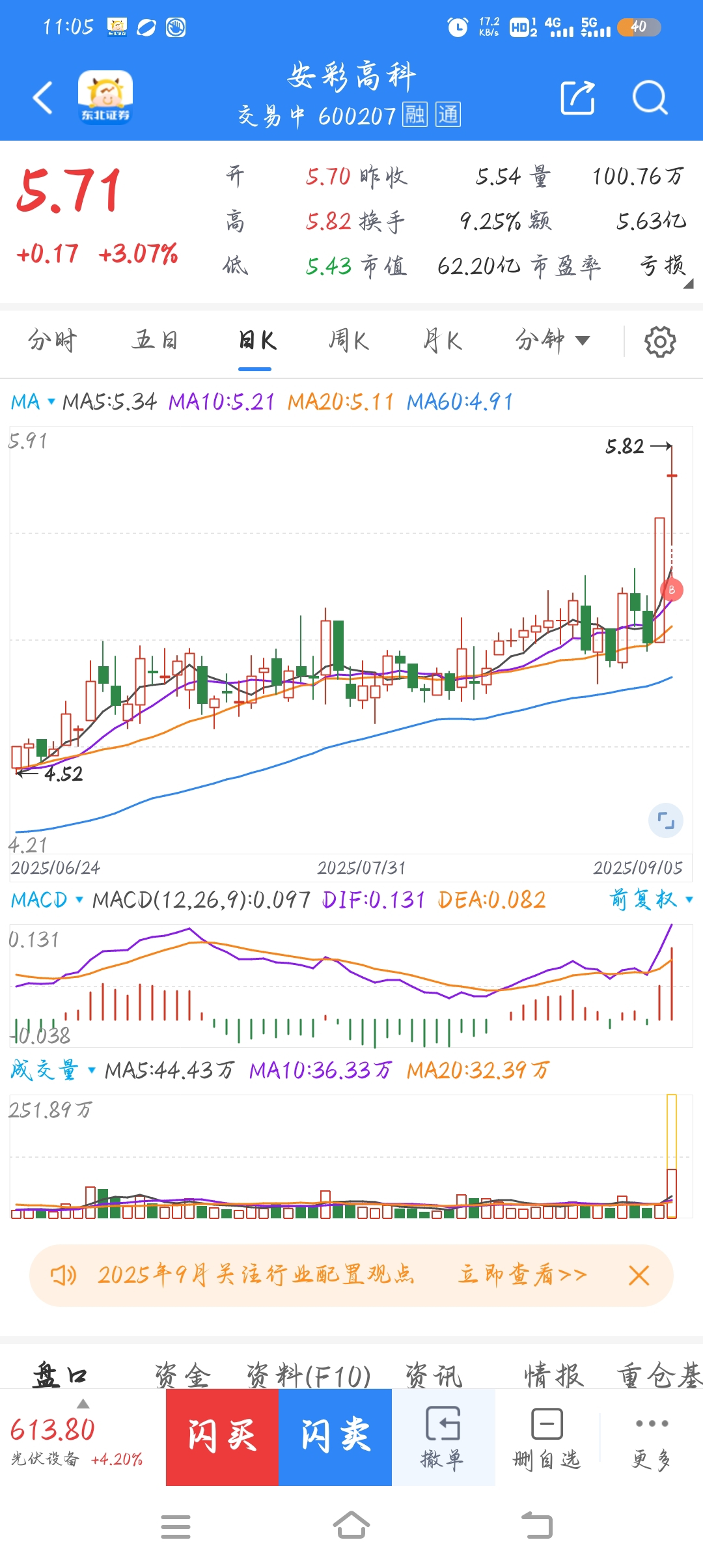
Task: Open the 成交量 volume indicator dropdown
Action: pos(53,1070)
